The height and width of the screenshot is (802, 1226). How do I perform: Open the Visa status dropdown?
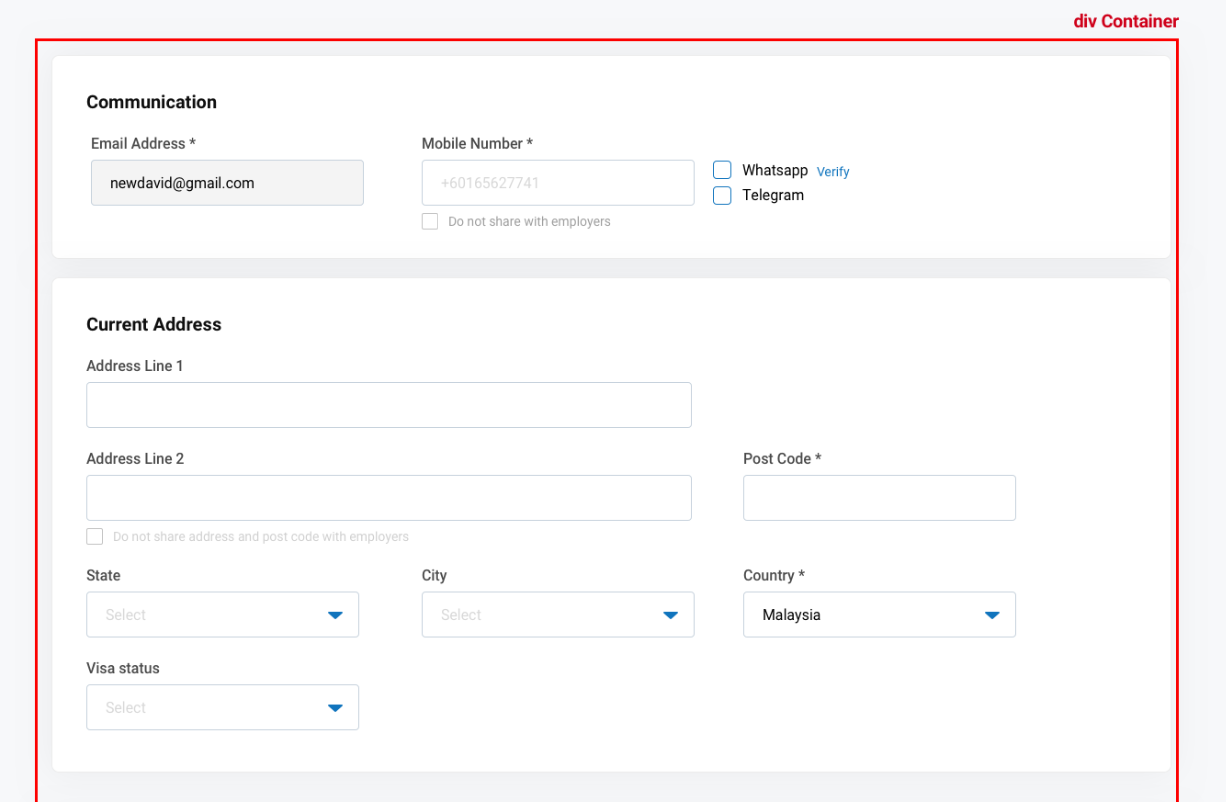pyautogui.click(x=223, y=707)
